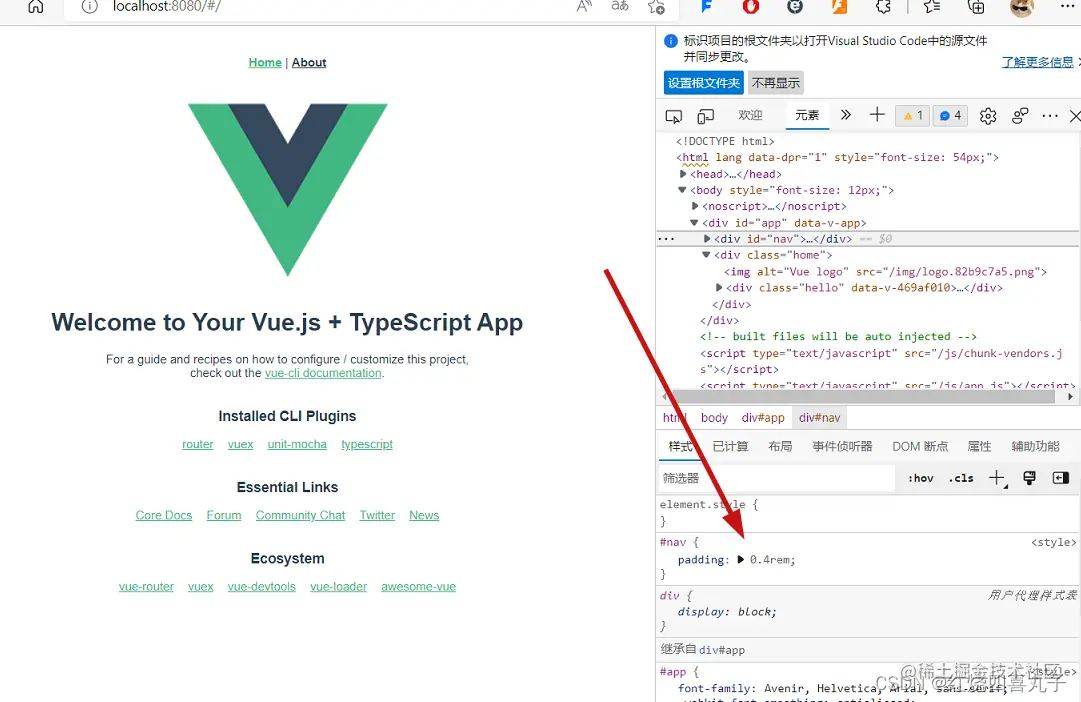Show more DevTools tabs chevron
The height and width of the screenshot is (702, 1081).
(846, 115)
